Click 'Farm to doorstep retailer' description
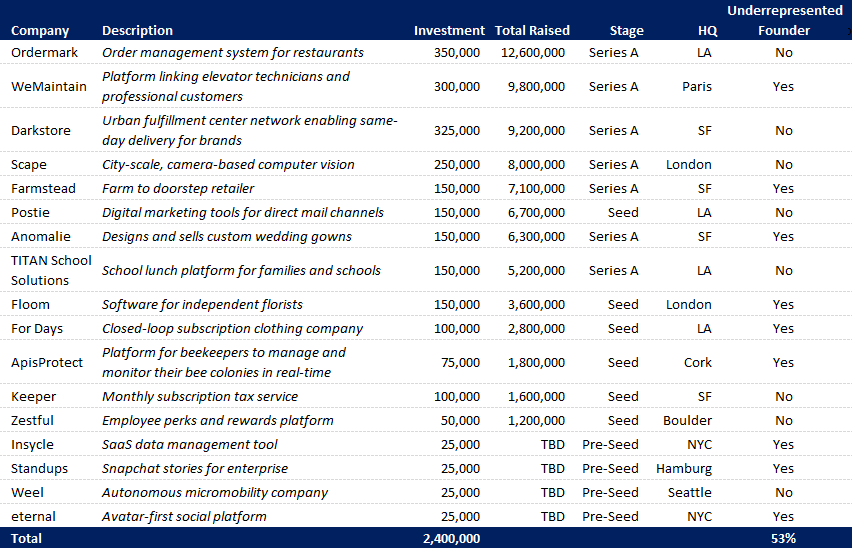This screenshot has height=548, width=852. [x=178, y=188]
